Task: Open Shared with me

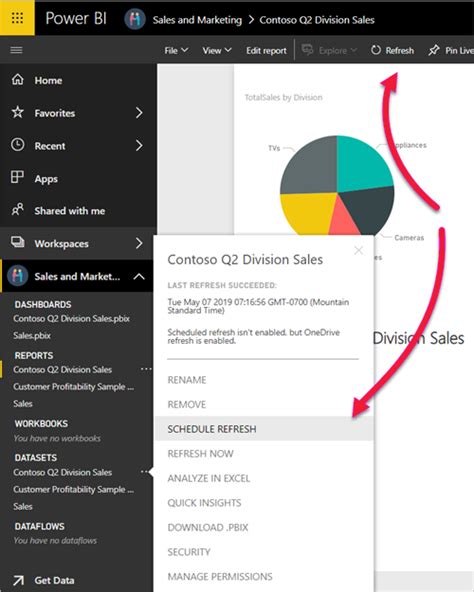Action: pyautogui.click(x=70, y=211)
